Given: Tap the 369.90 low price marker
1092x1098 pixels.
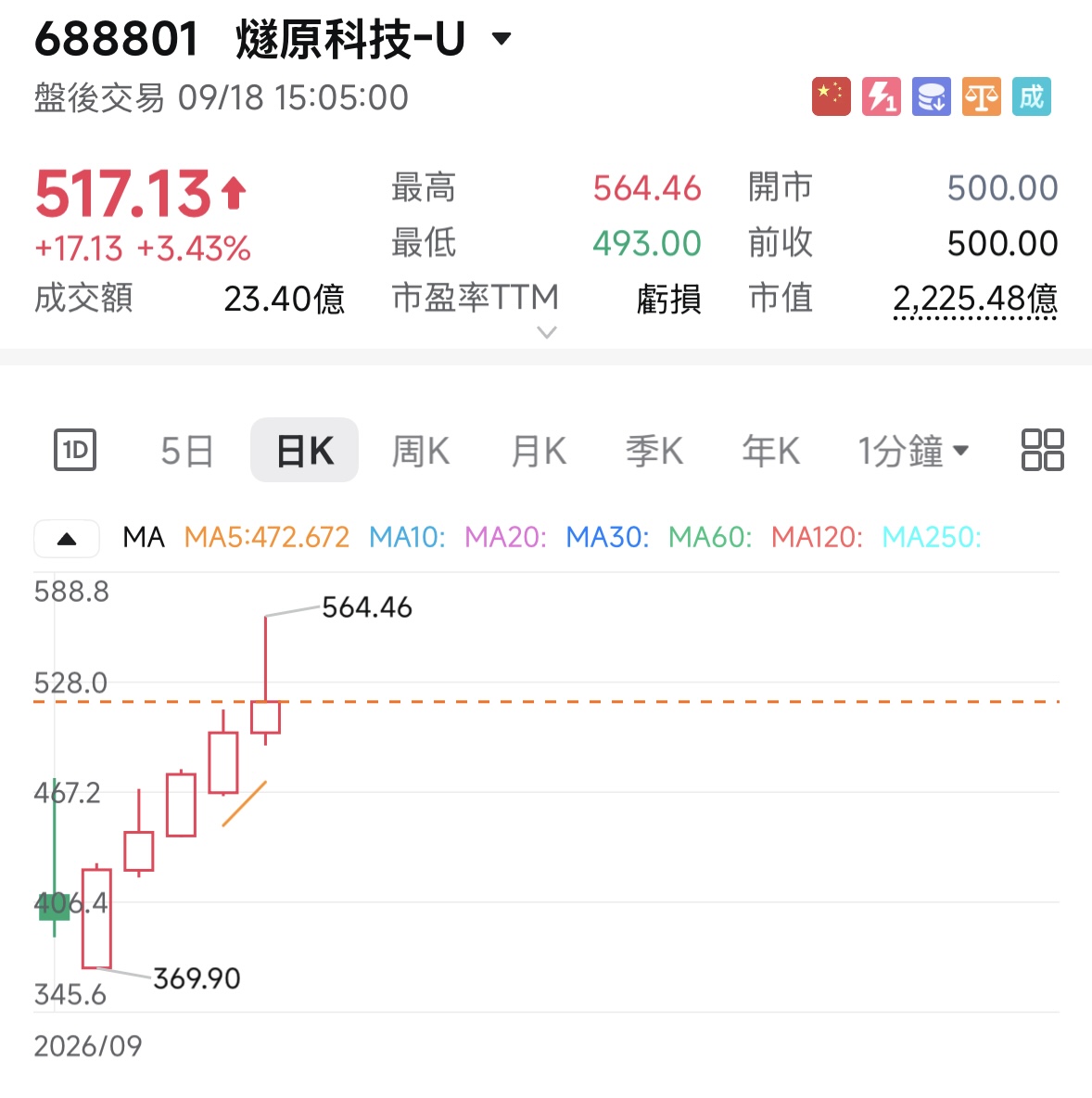Looking at the screenshot, I should coord(197,979).
